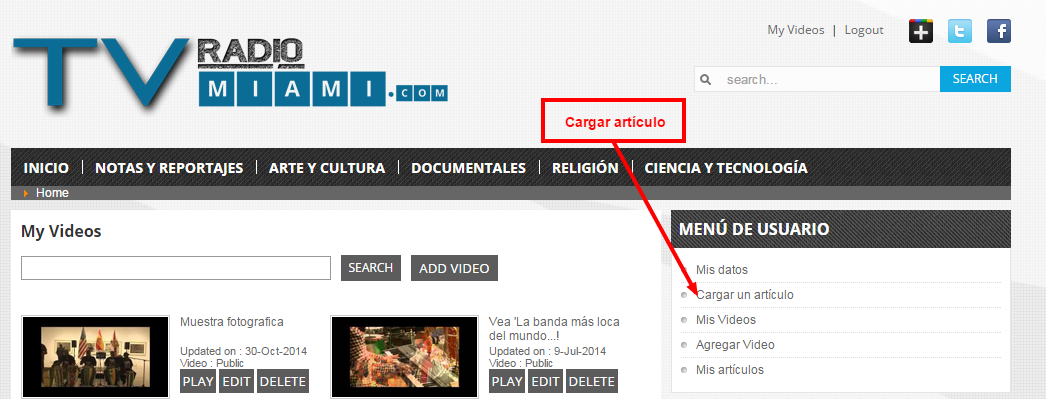The image size is (1046, 399).
Task: Click the ADD VIDEO button
Action: (x=454, y=268)
